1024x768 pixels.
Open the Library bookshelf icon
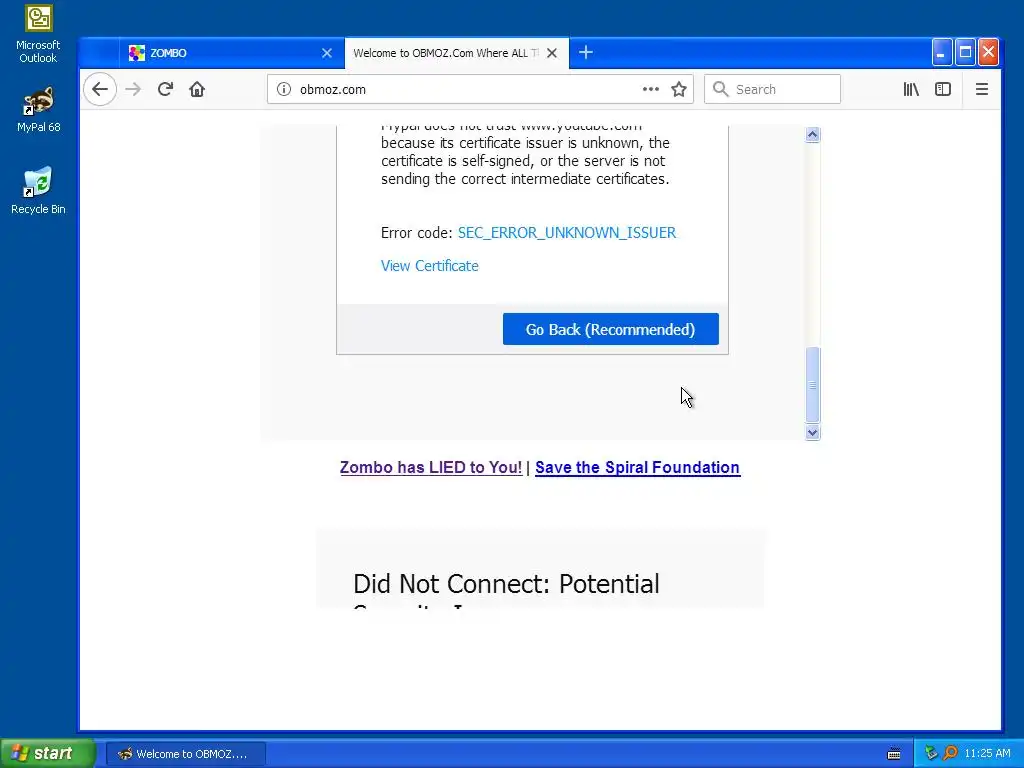tap(911, 89)
